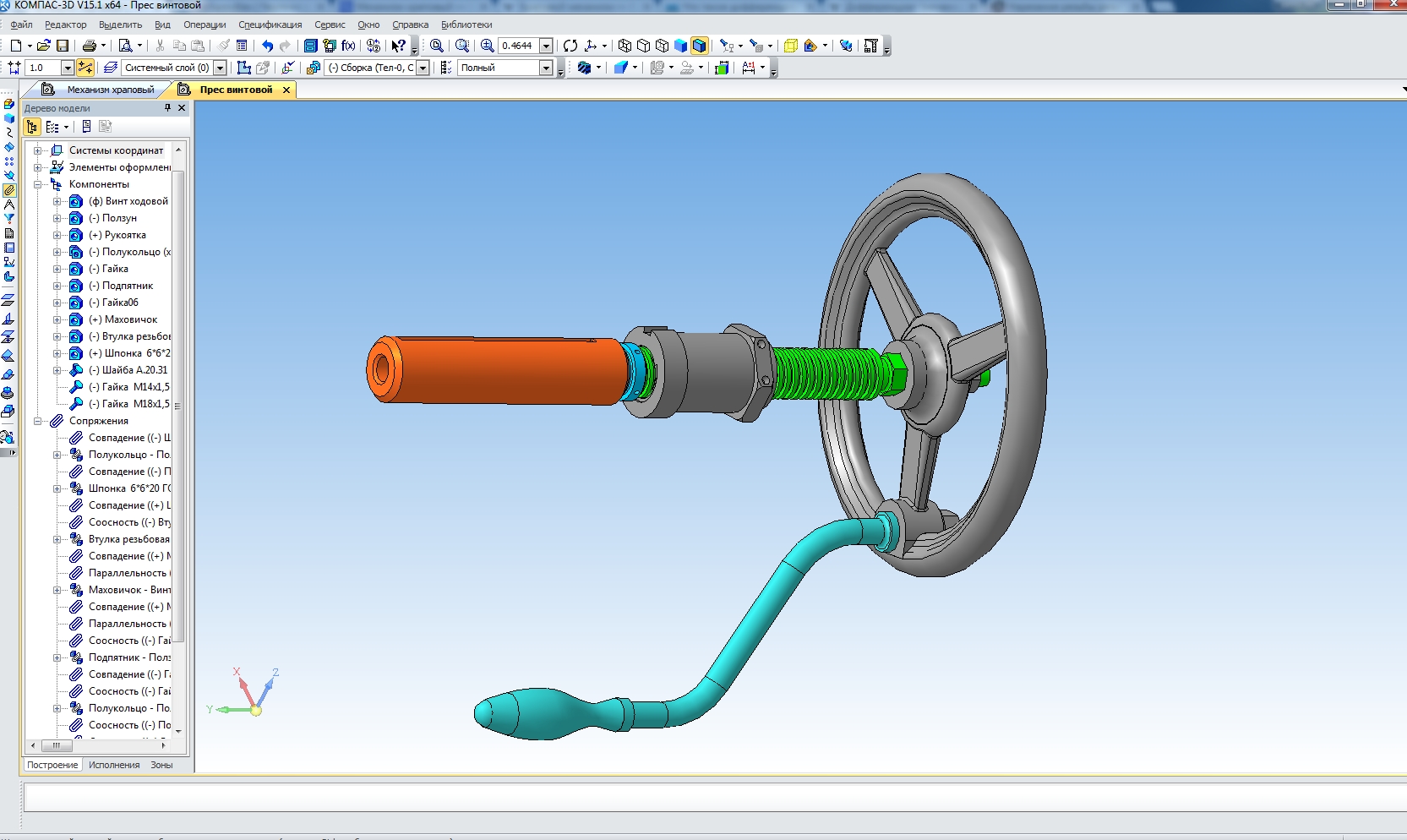Expand the (+) Маховичок component node

[x=57, y=319]
